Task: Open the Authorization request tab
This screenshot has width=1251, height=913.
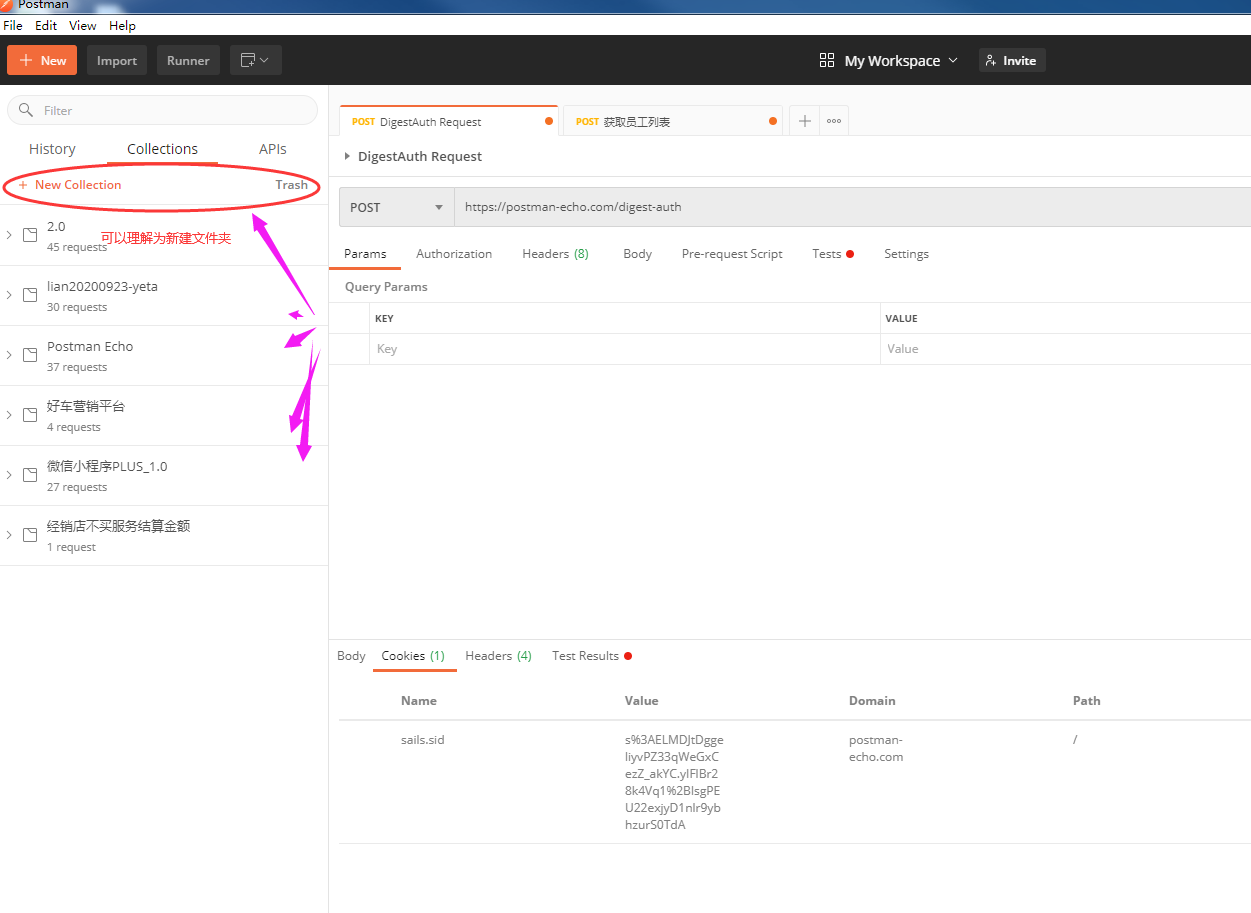Action: coord(454,254)
